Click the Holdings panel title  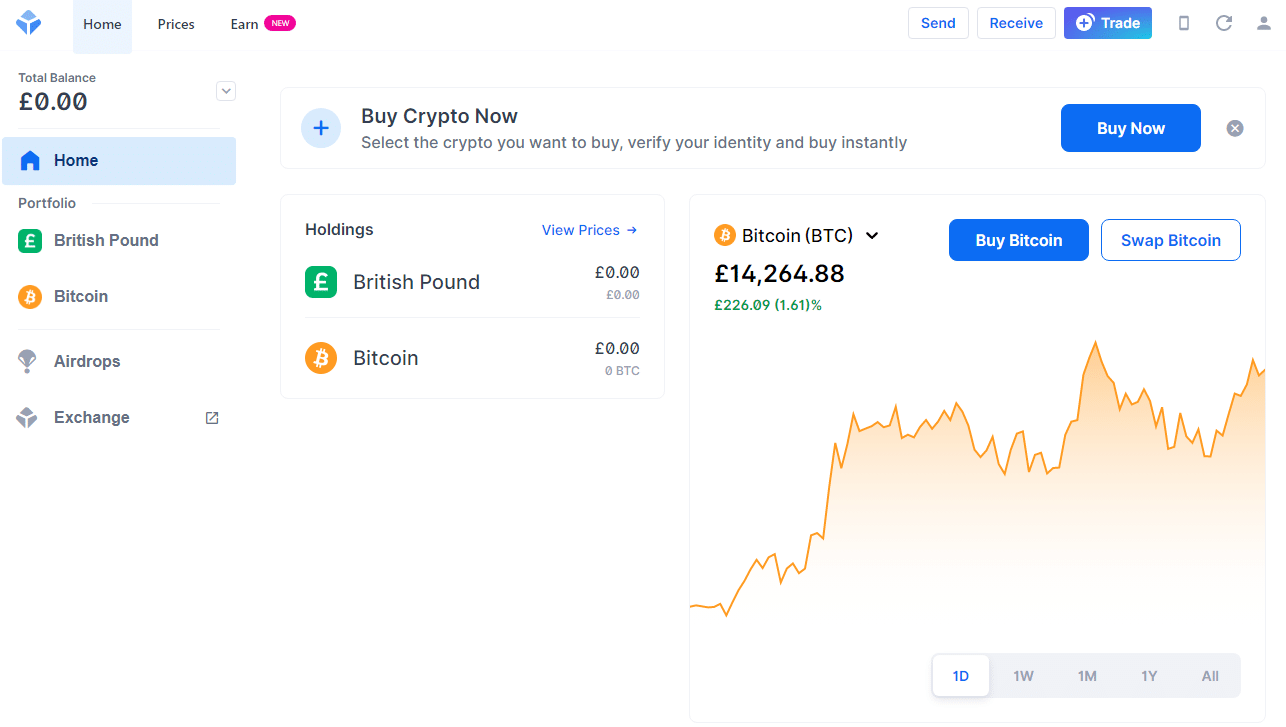point(339,230)
